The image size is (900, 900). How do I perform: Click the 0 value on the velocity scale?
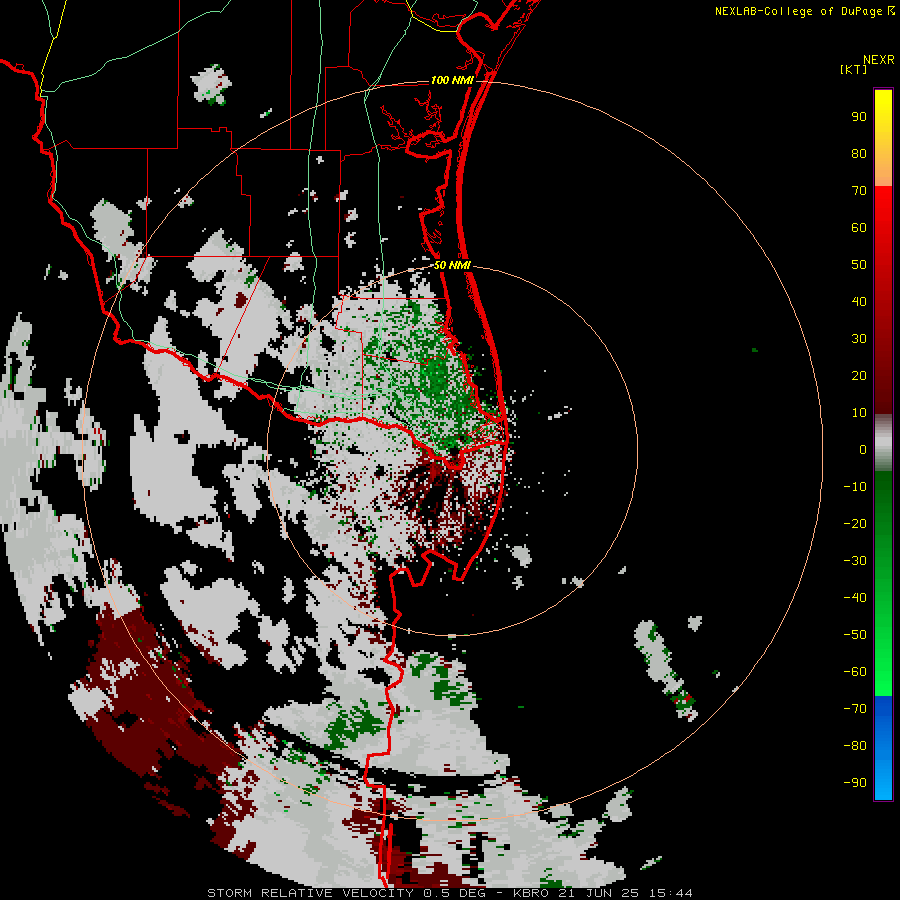[x=863, y=449]
